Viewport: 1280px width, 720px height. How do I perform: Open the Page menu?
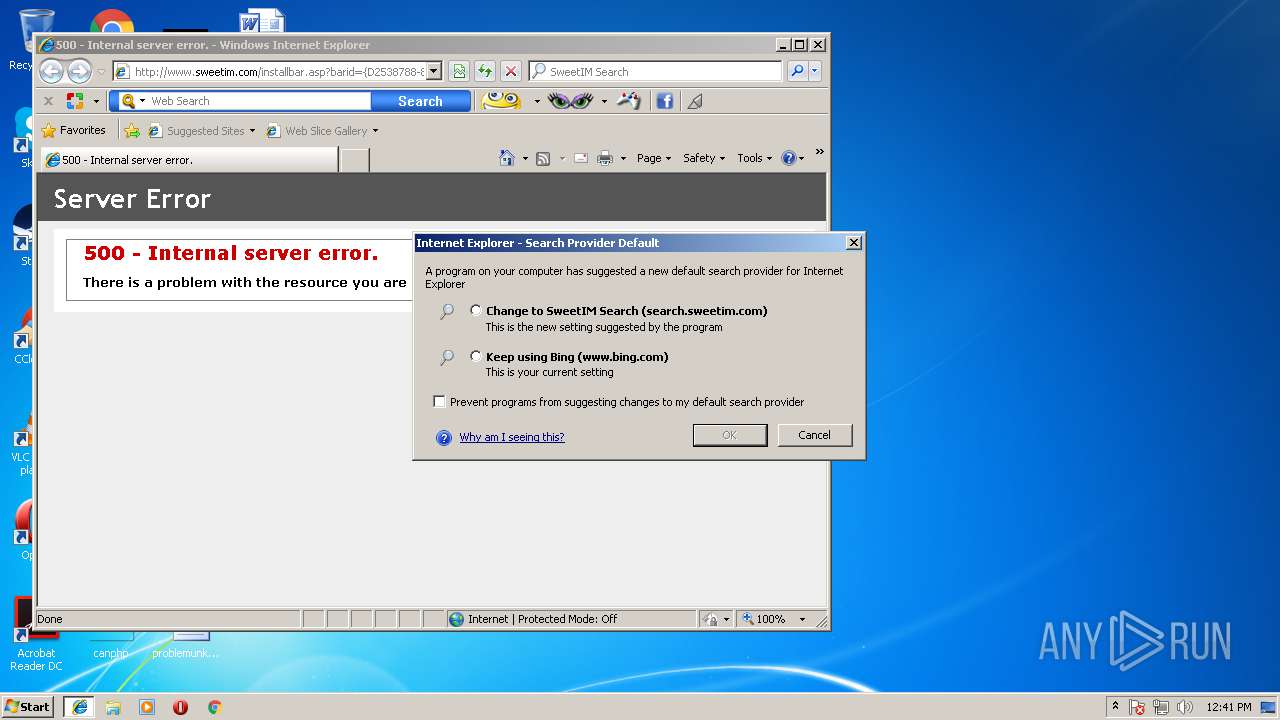pos(654,158)
